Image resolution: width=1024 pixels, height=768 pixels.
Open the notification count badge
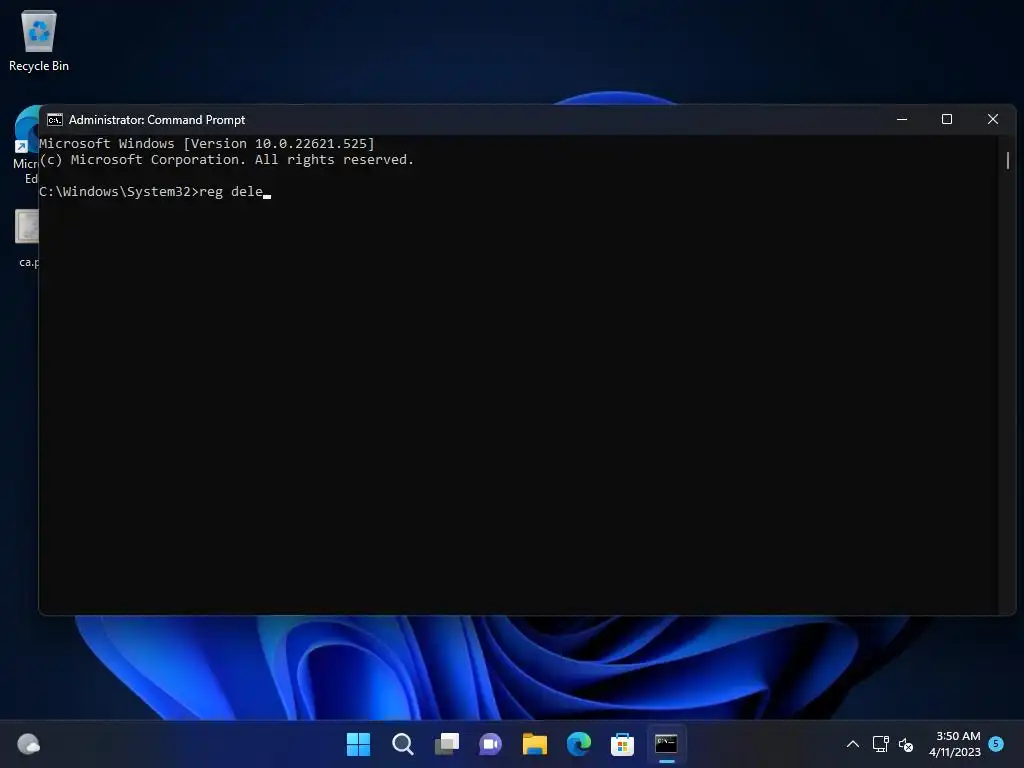[996, 743]
